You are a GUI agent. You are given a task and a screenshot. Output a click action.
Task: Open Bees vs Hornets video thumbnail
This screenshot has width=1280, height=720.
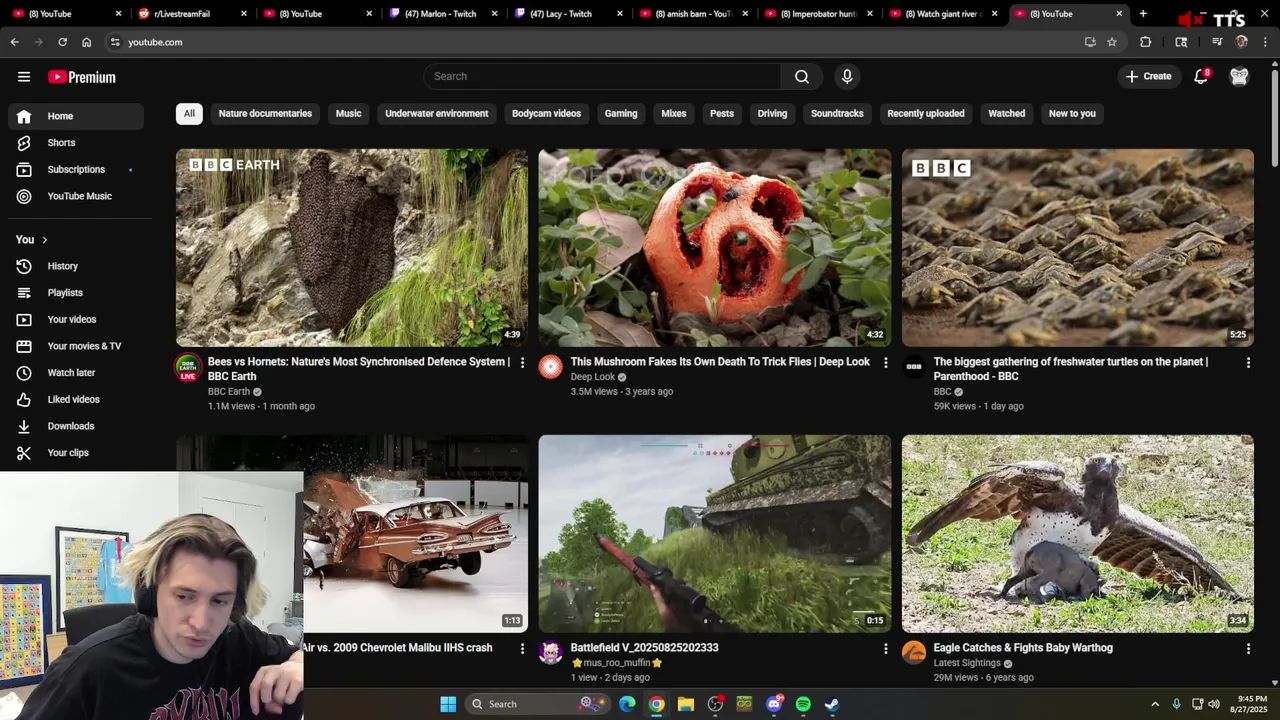352,248
